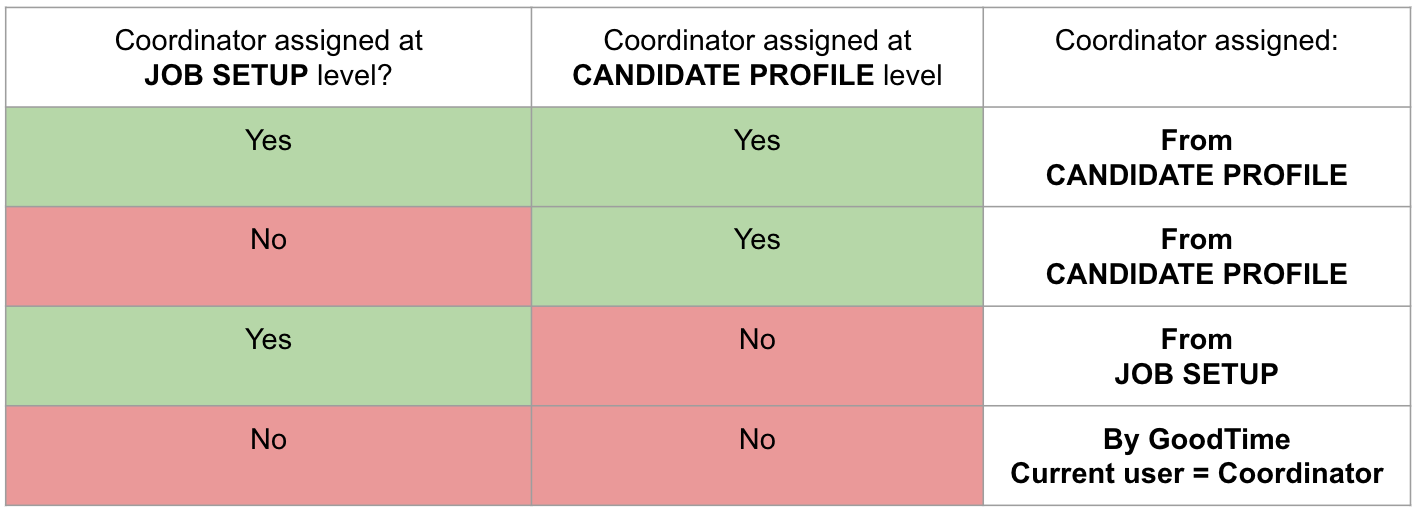Viewport: 1422px width, 518px height.
Task: Click green "Yes" cell in second data row
Action: pyautogui.click(x=757, y=256)
